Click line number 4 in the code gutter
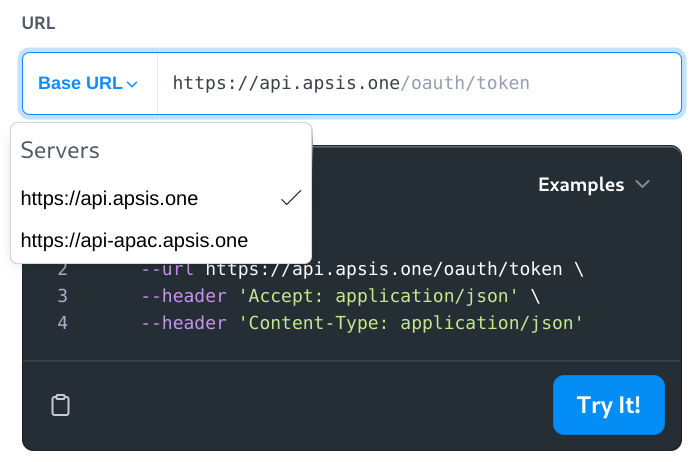Image resolution: width=696 pixels, height=462 pixels. pos(63,323)
